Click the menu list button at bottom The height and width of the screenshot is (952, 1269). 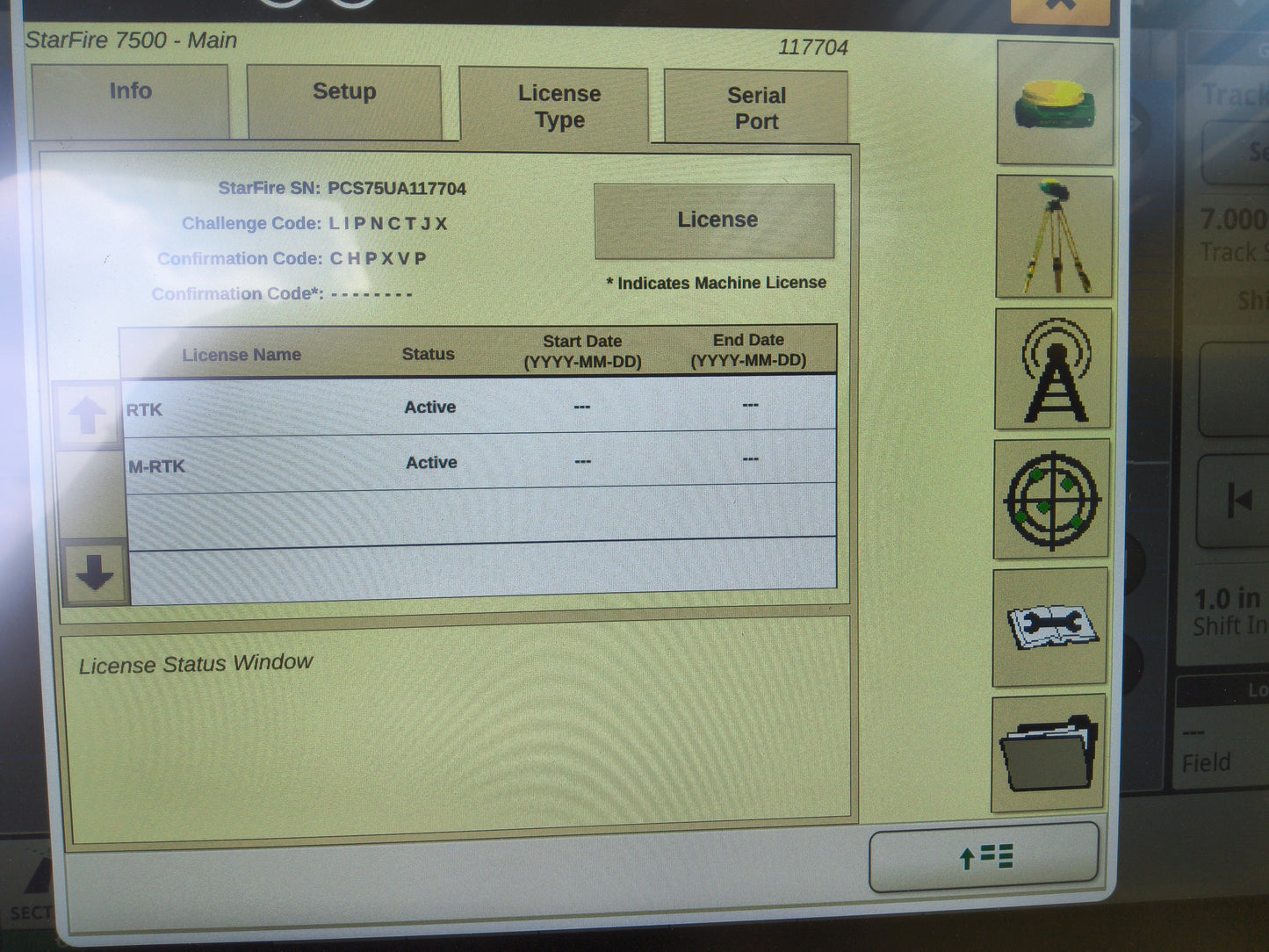pyautogui.click(x=984, y=856)
